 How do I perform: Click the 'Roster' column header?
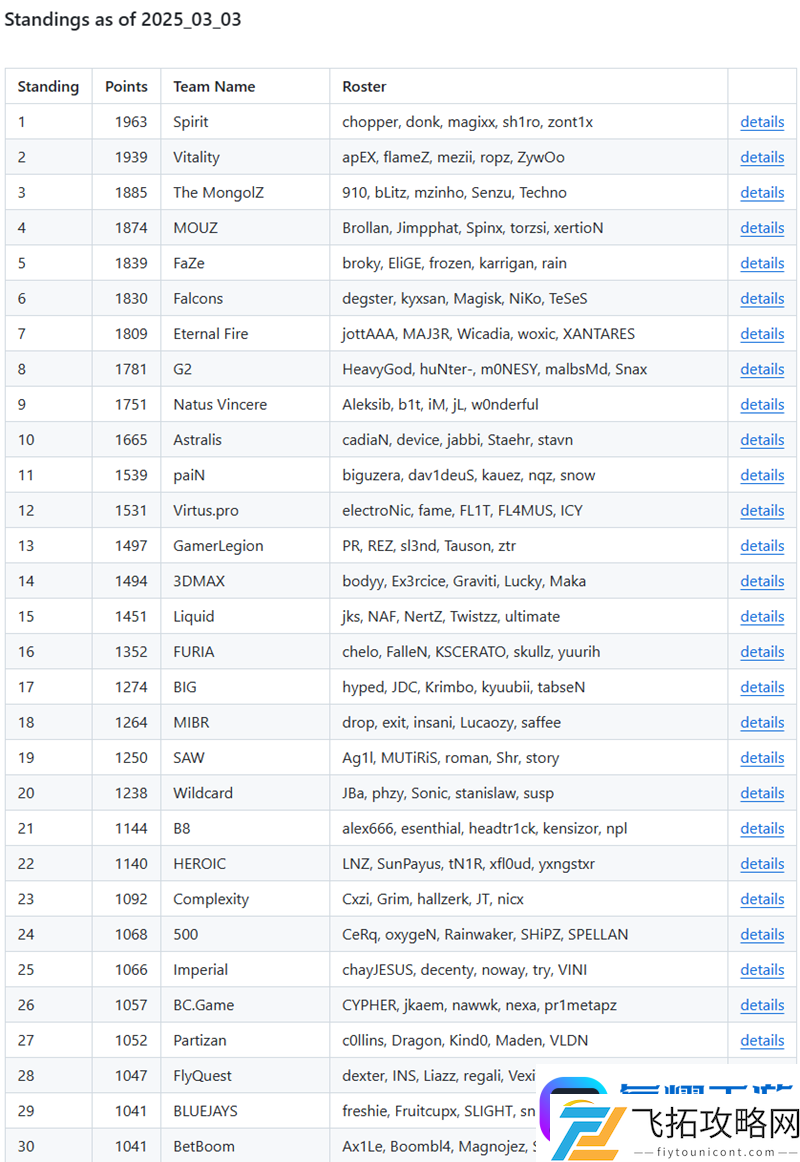364,87
